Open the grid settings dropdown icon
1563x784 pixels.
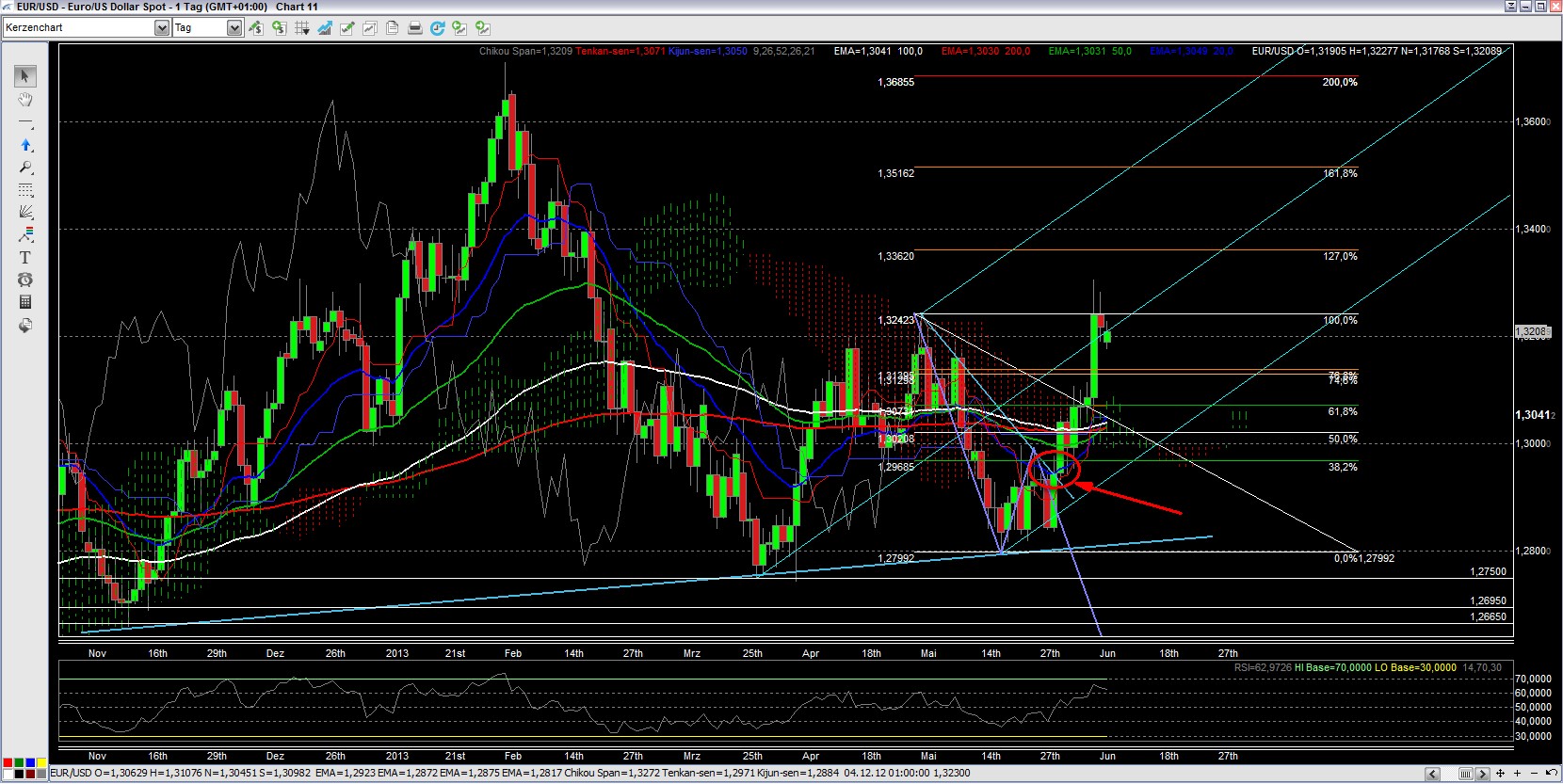pos(302,28)
